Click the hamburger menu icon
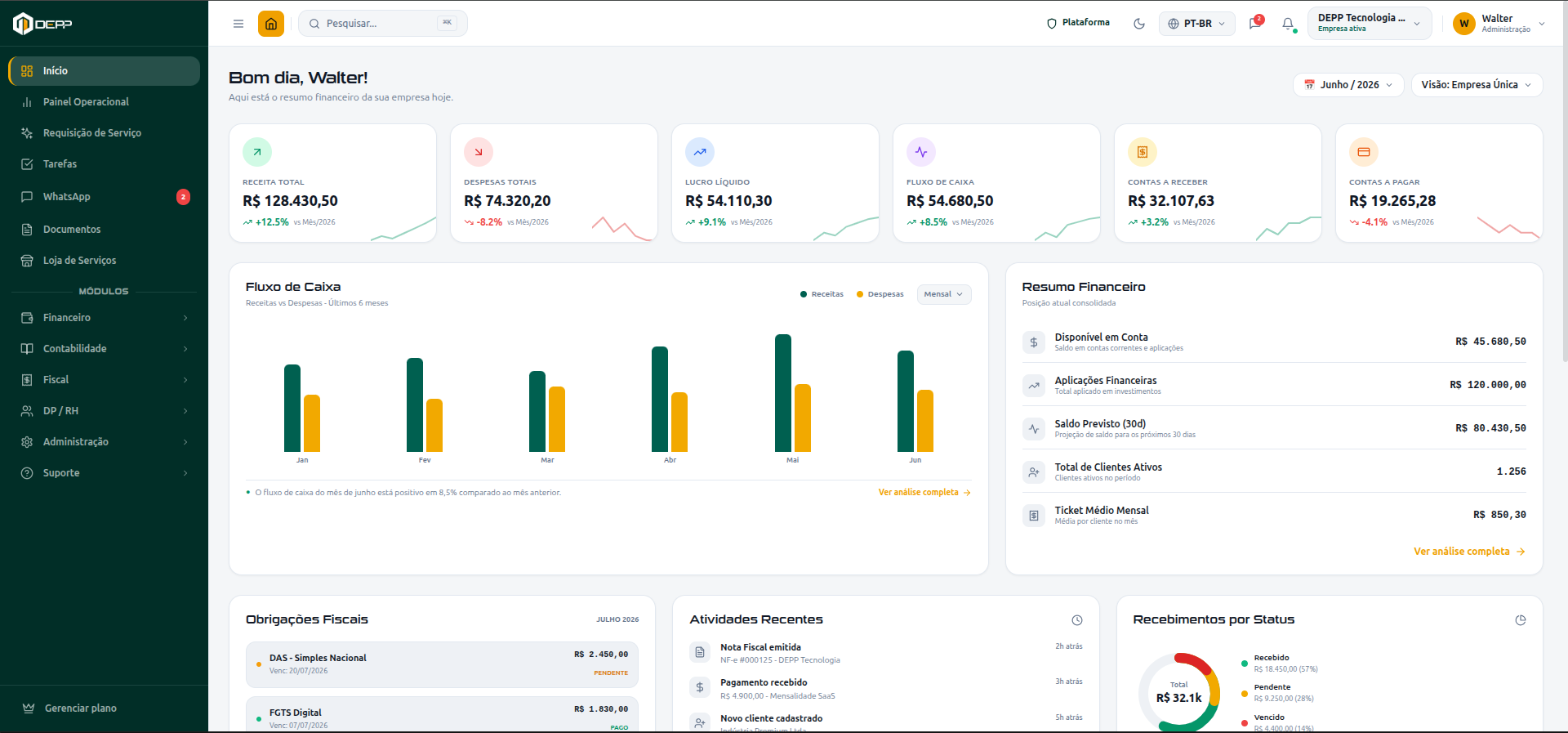Viewport: 1568px width, 733px height. point(238,24)
